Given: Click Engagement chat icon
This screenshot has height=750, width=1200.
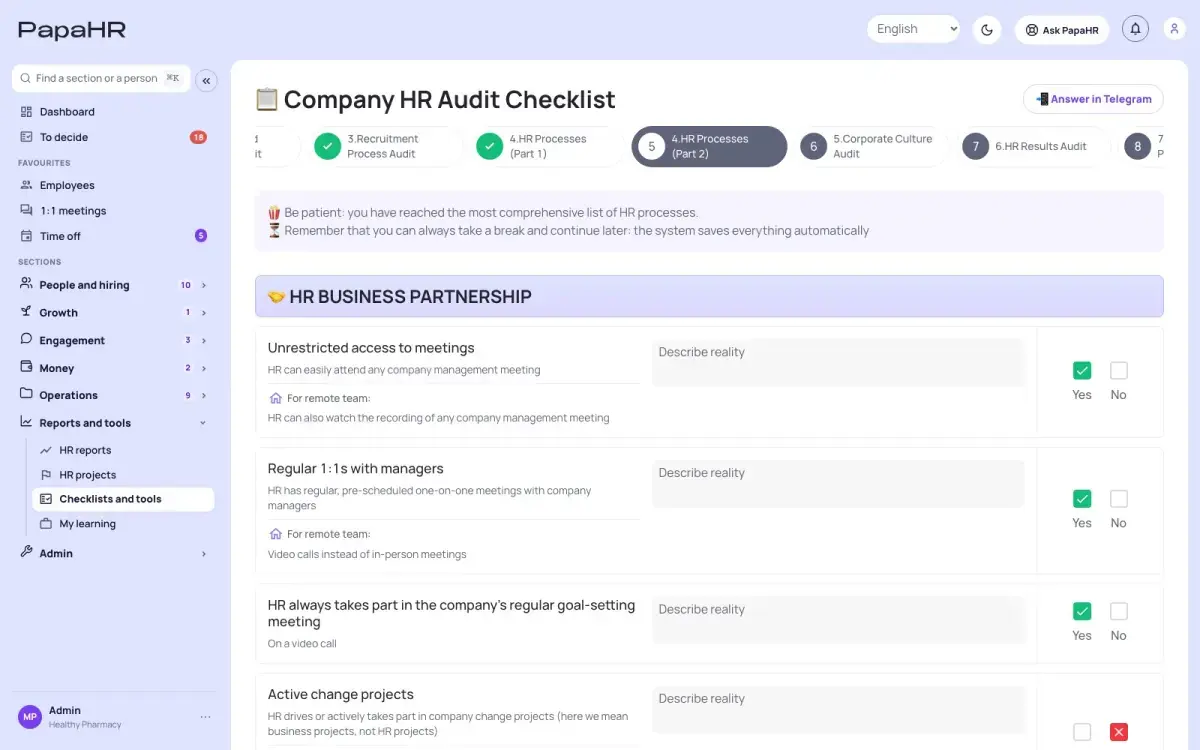Looking at the screenshot, I should click(x=26, y=340).
